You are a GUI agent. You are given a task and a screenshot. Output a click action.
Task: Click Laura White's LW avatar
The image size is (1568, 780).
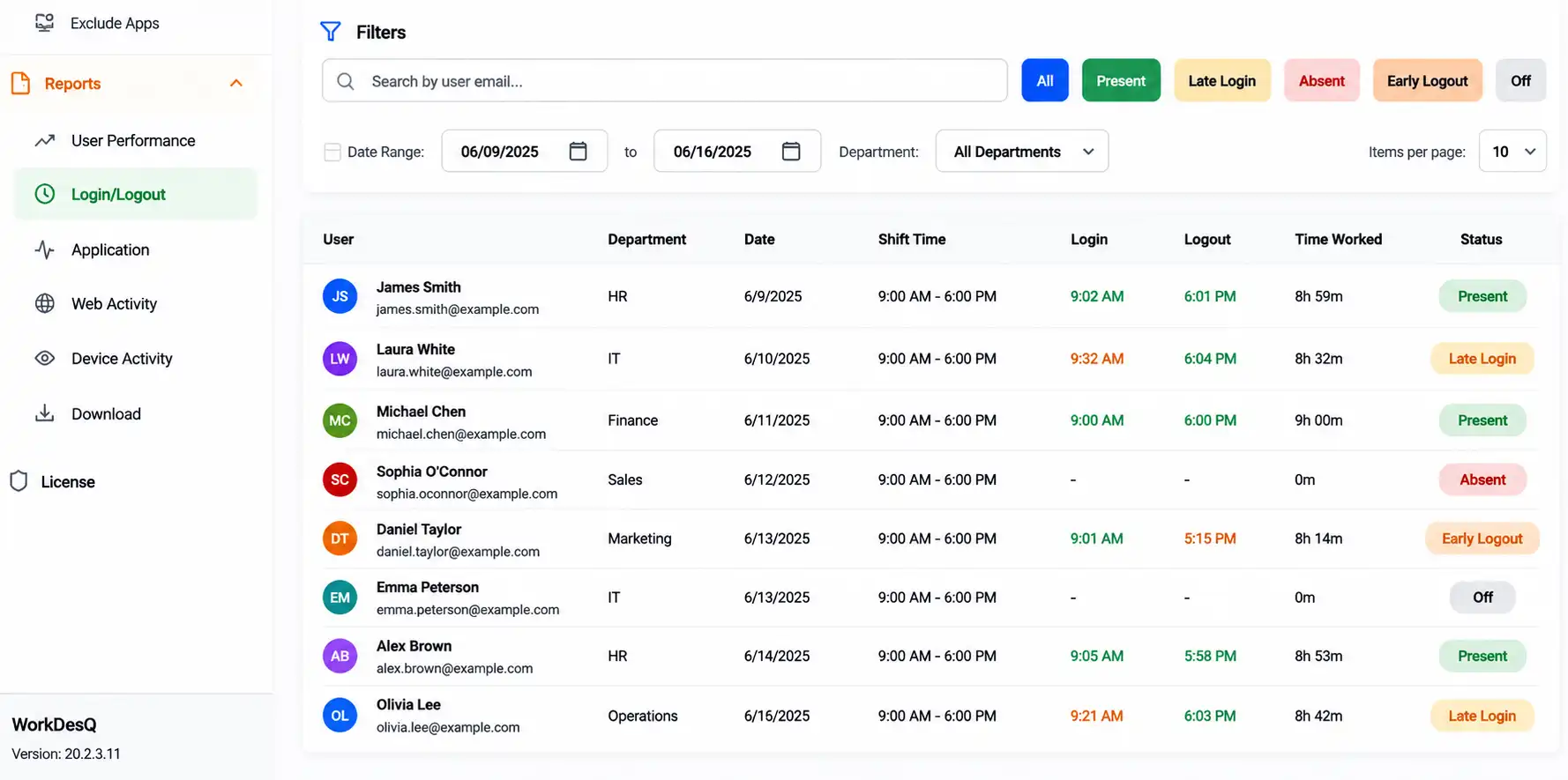[x=340, y=359]
